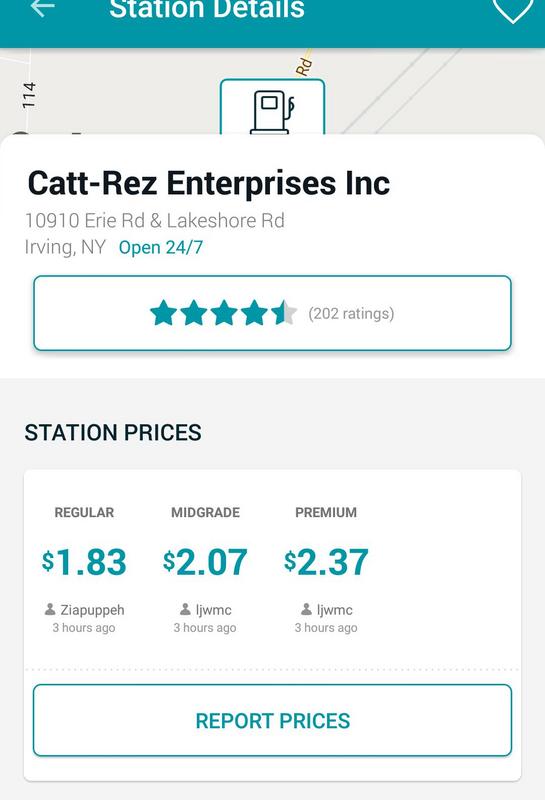
Task: Open the 202 ratings star box
Action: (x=272, y=313)
